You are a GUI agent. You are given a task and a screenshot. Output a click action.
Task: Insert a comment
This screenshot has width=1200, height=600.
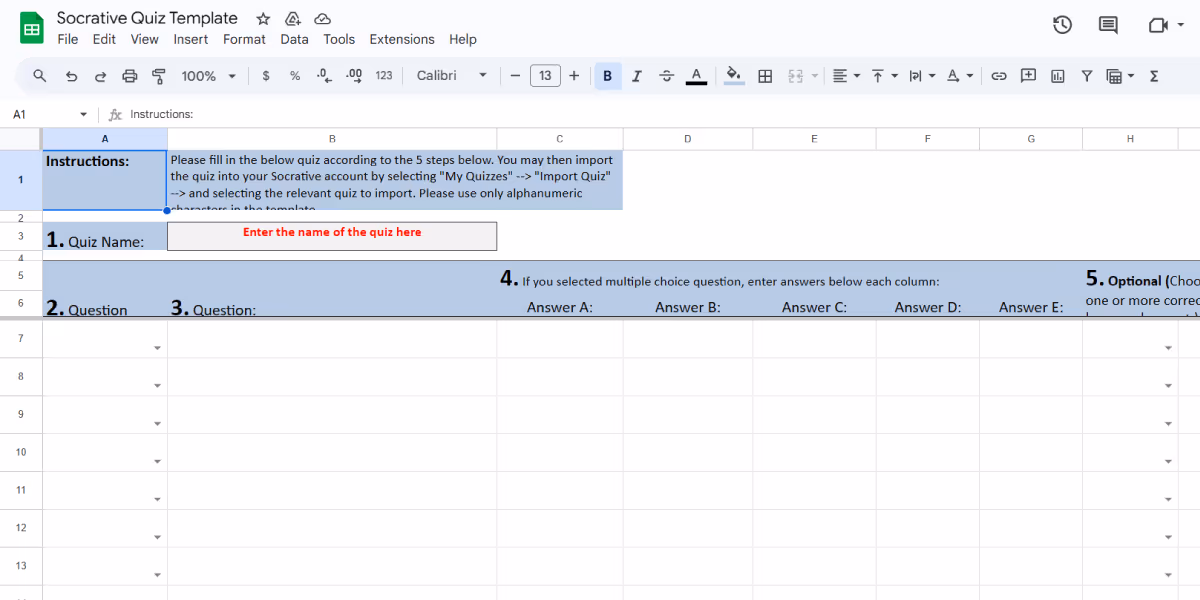(x=1028, y=75)
